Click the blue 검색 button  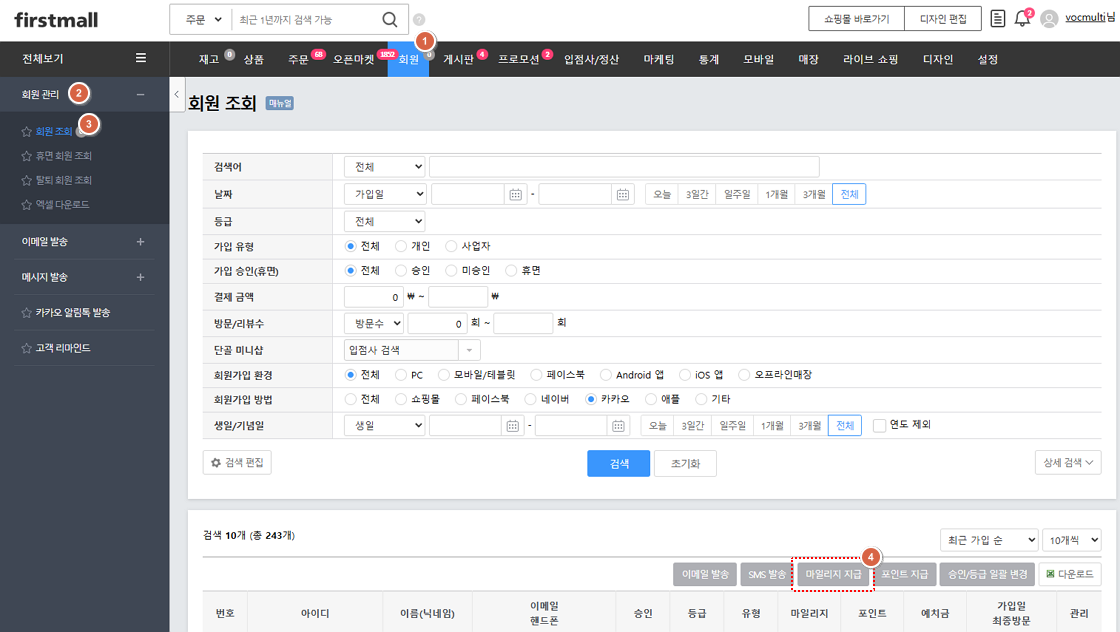click(x=619, y=463)
